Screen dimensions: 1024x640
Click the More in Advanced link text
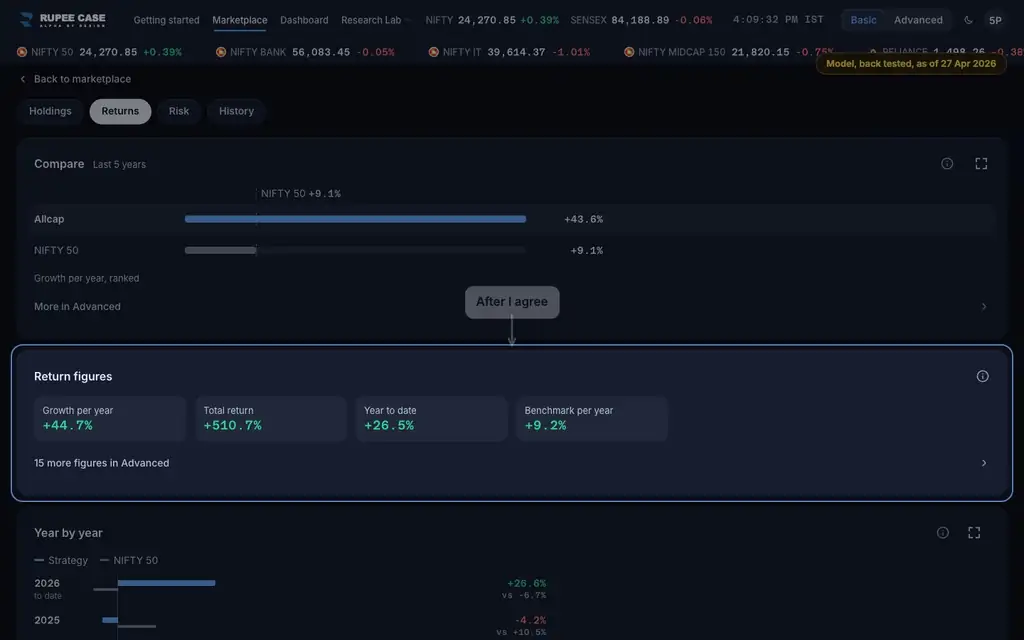77,307
